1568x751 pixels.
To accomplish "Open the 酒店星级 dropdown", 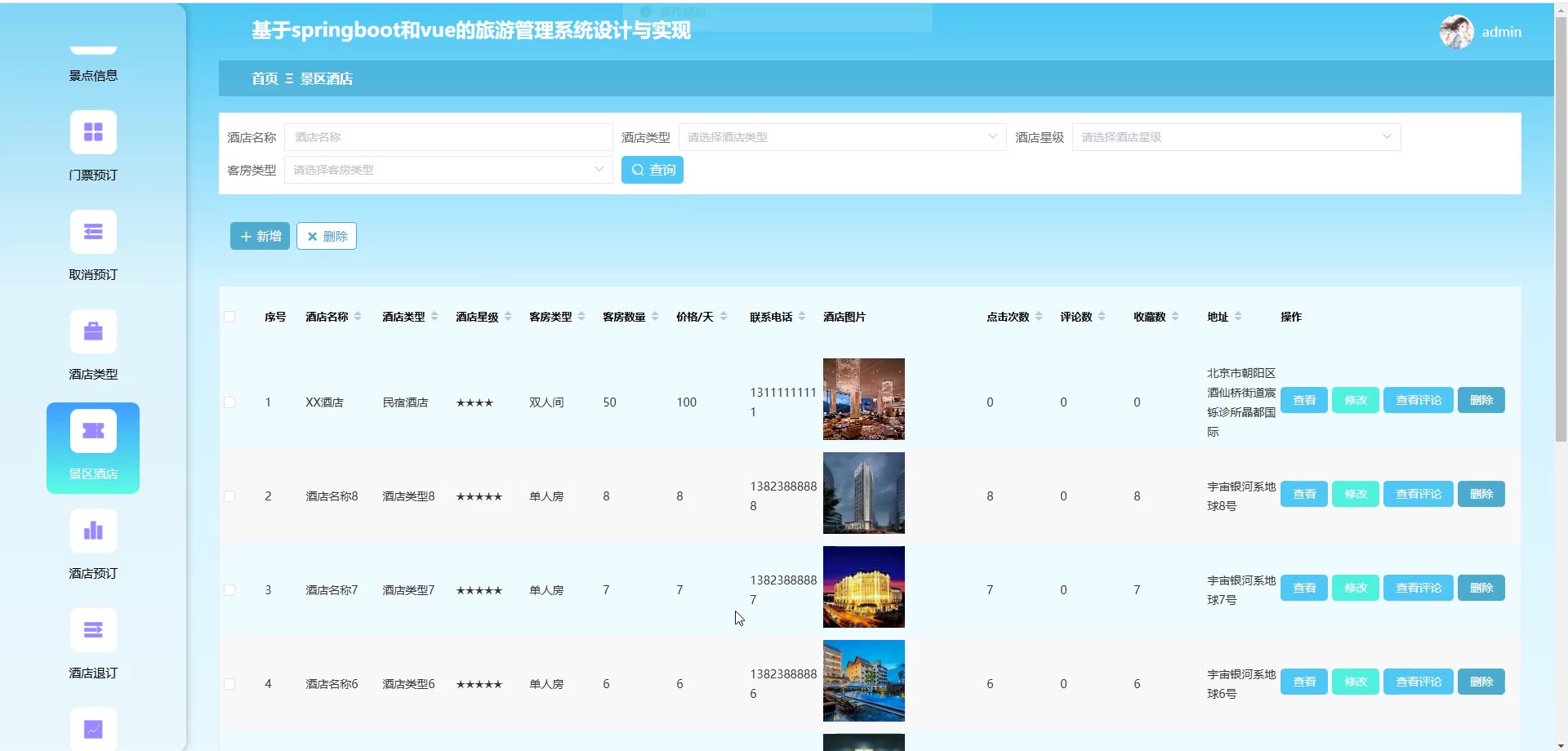I will [x=1236, y=137].
